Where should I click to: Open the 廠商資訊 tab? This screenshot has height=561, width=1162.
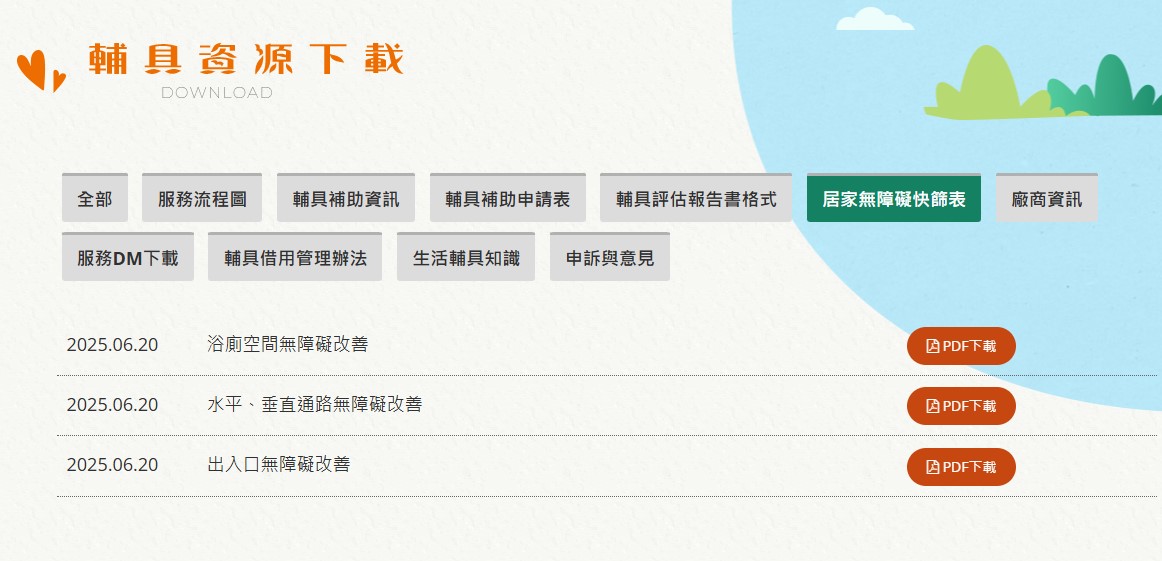pos(1046,198)
